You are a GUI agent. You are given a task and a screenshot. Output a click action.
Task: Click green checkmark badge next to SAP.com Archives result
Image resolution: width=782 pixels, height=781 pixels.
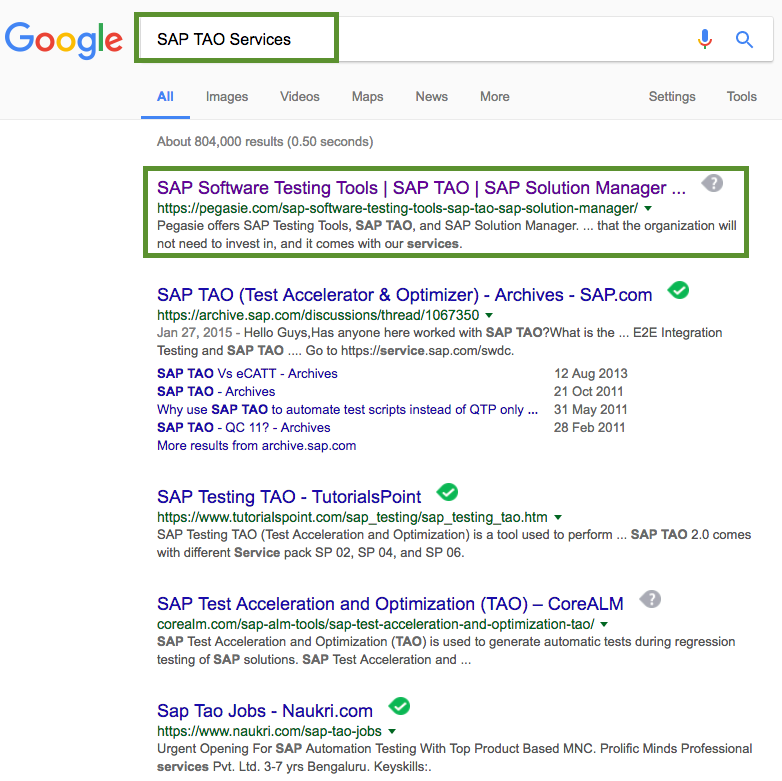[x=678, y=290]
